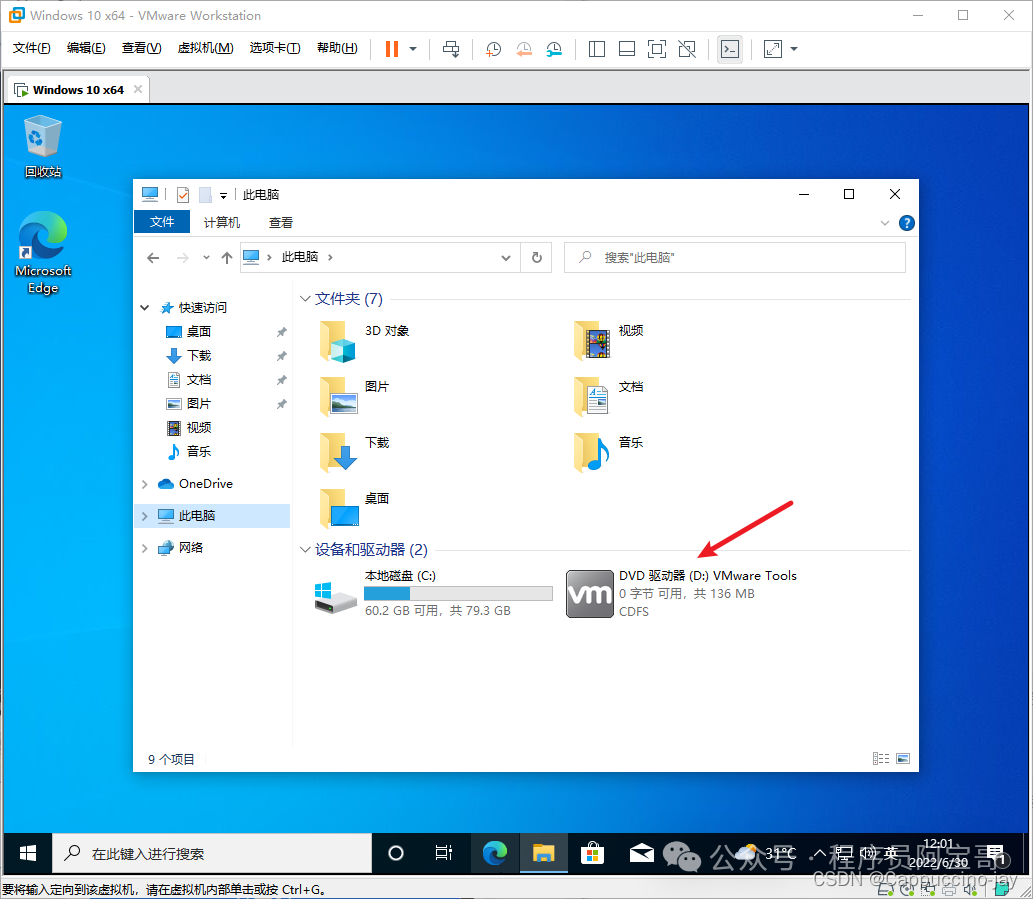The width and height of the screenshot is (1033, 899).
Task: Enter full screen mode
Action: 657,49
